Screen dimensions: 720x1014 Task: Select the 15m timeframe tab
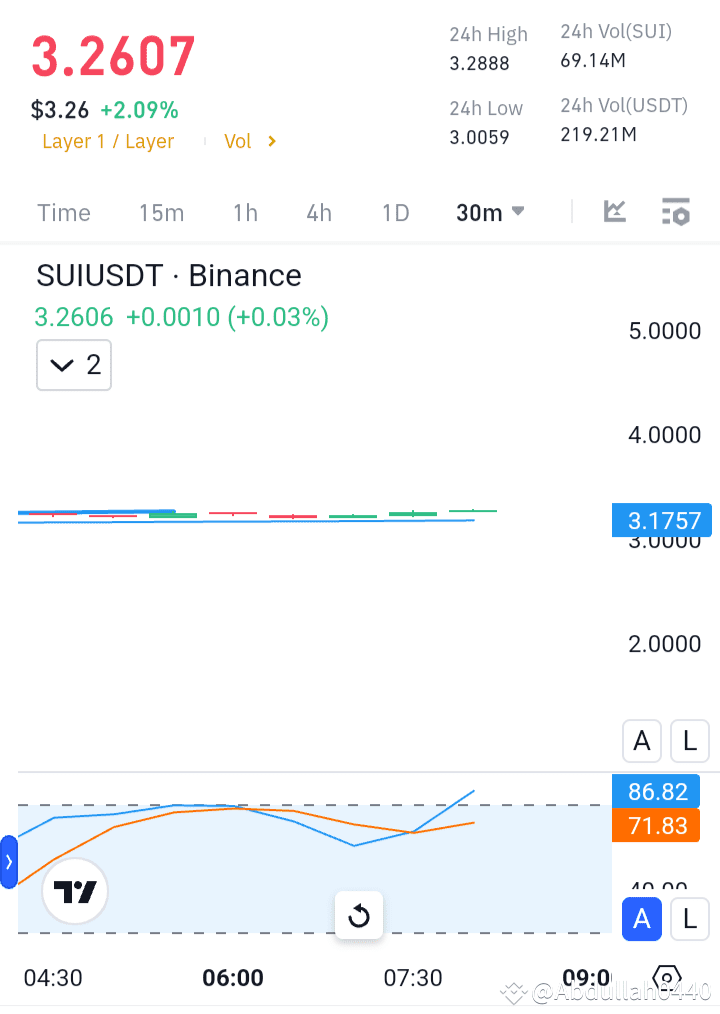point(162,212)
